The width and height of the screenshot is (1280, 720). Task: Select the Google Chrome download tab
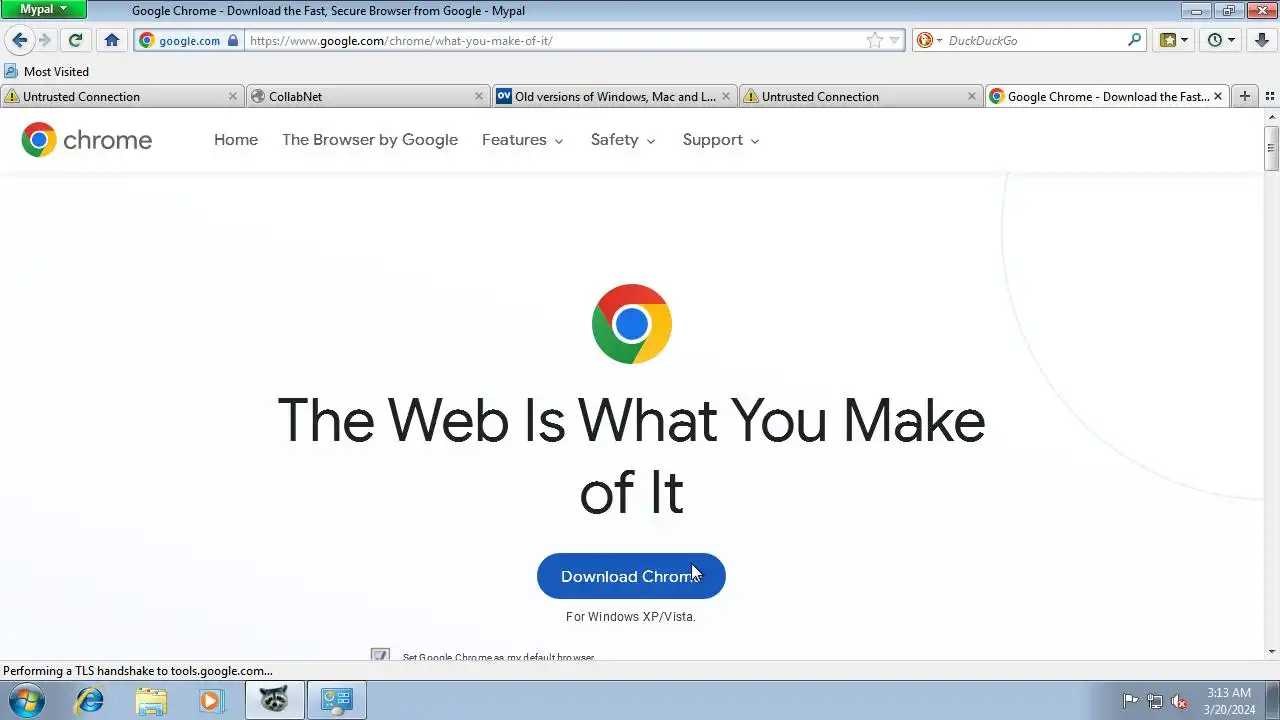[x=1107, y=96]
